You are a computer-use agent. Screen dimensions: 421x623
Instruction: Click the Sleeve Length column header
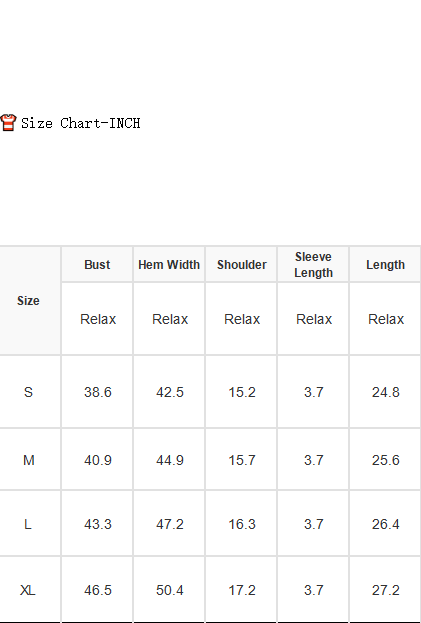(x=313, y=265)
